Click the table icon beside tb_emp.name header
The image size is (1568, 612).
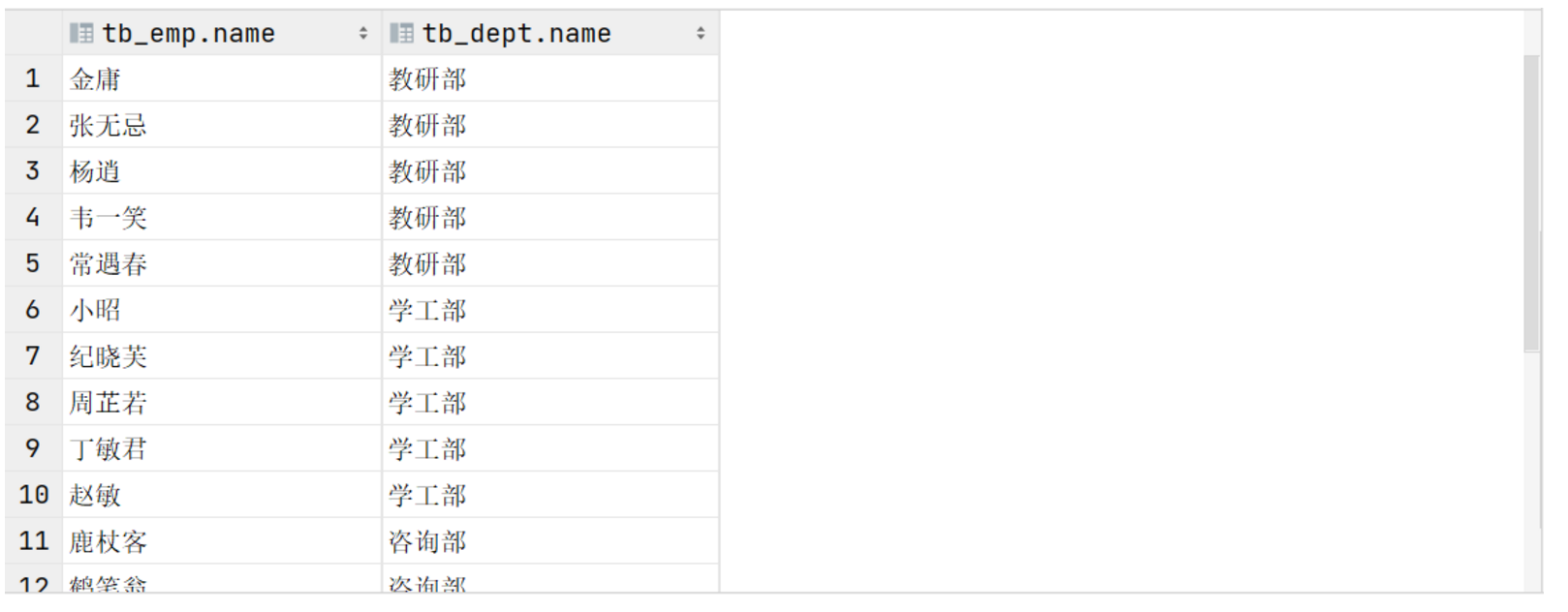pyautogui.click(x=79, y=32)
